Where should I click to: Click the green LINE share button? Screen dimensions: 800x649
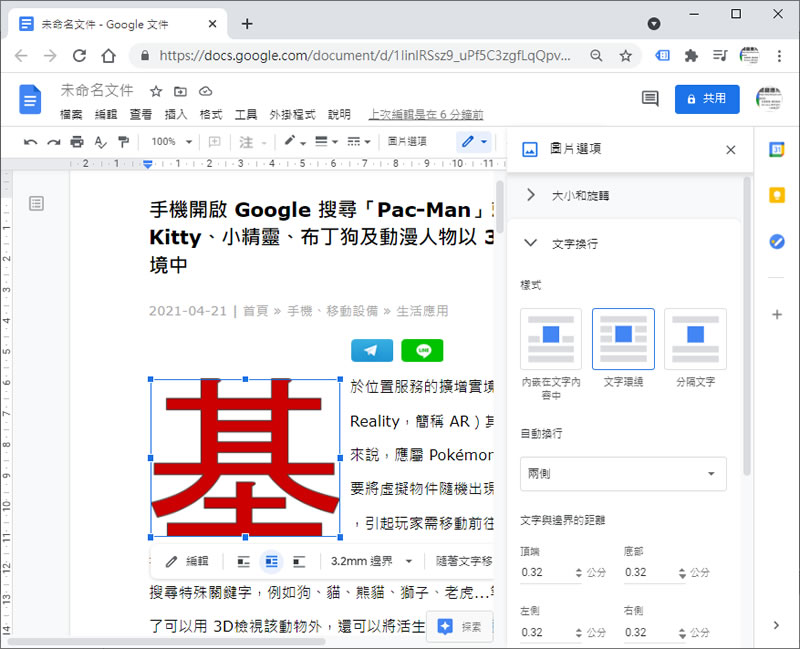(x=422, y=351)
